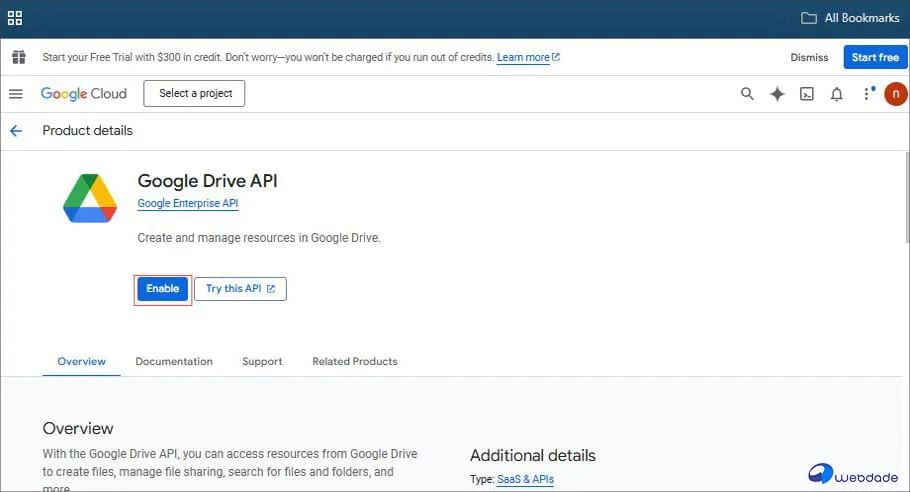Open the Google Enterprise API link
910x492 pixels.
click(188, 204)
